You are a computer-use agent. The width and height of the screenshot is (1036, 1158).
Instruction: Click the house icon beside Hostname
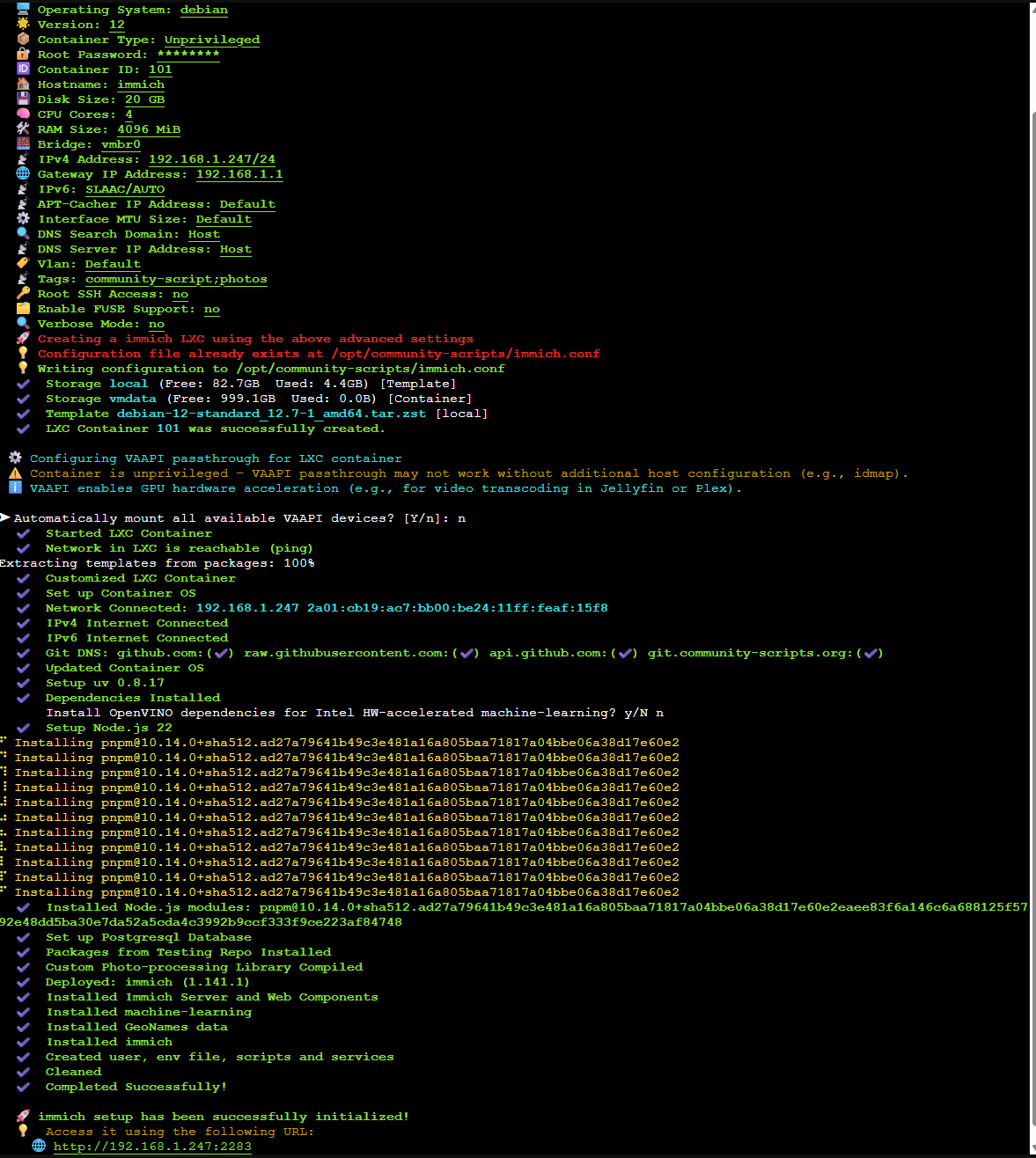point(23,84)
